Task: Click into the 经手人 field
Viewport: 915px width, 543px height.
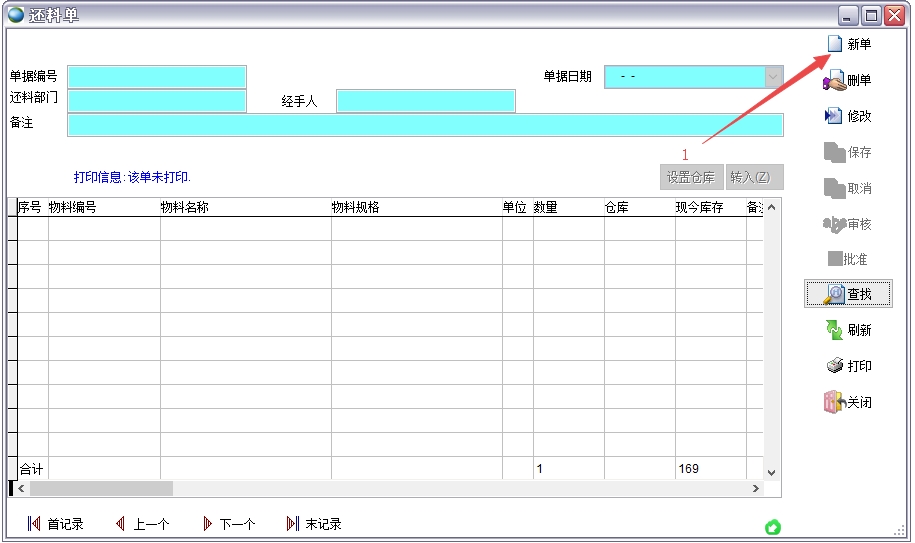Action: [426, 101]
